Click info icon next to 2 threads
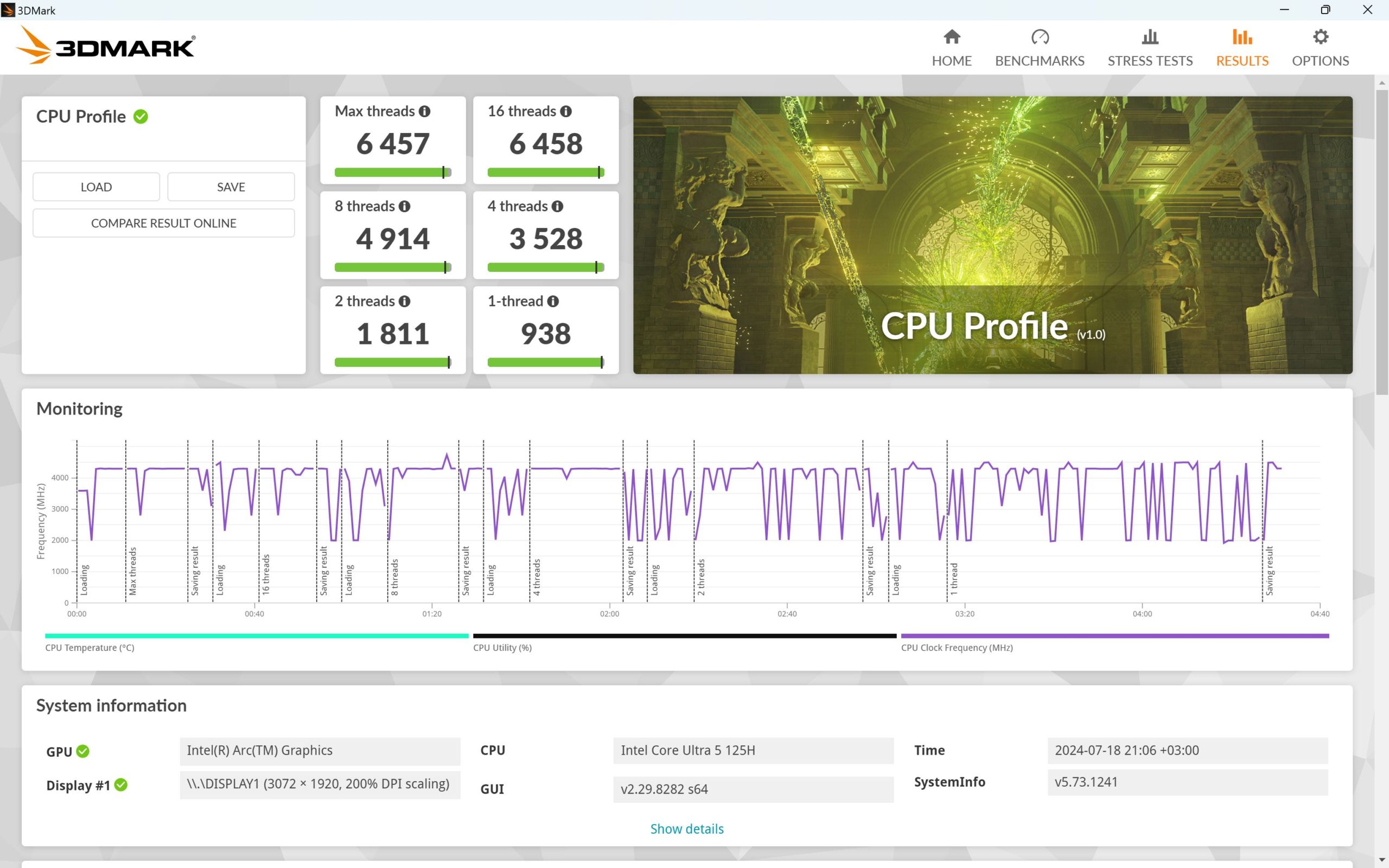Image resolution: width=1389 pixels, height=868 pixels. [405, 302]
